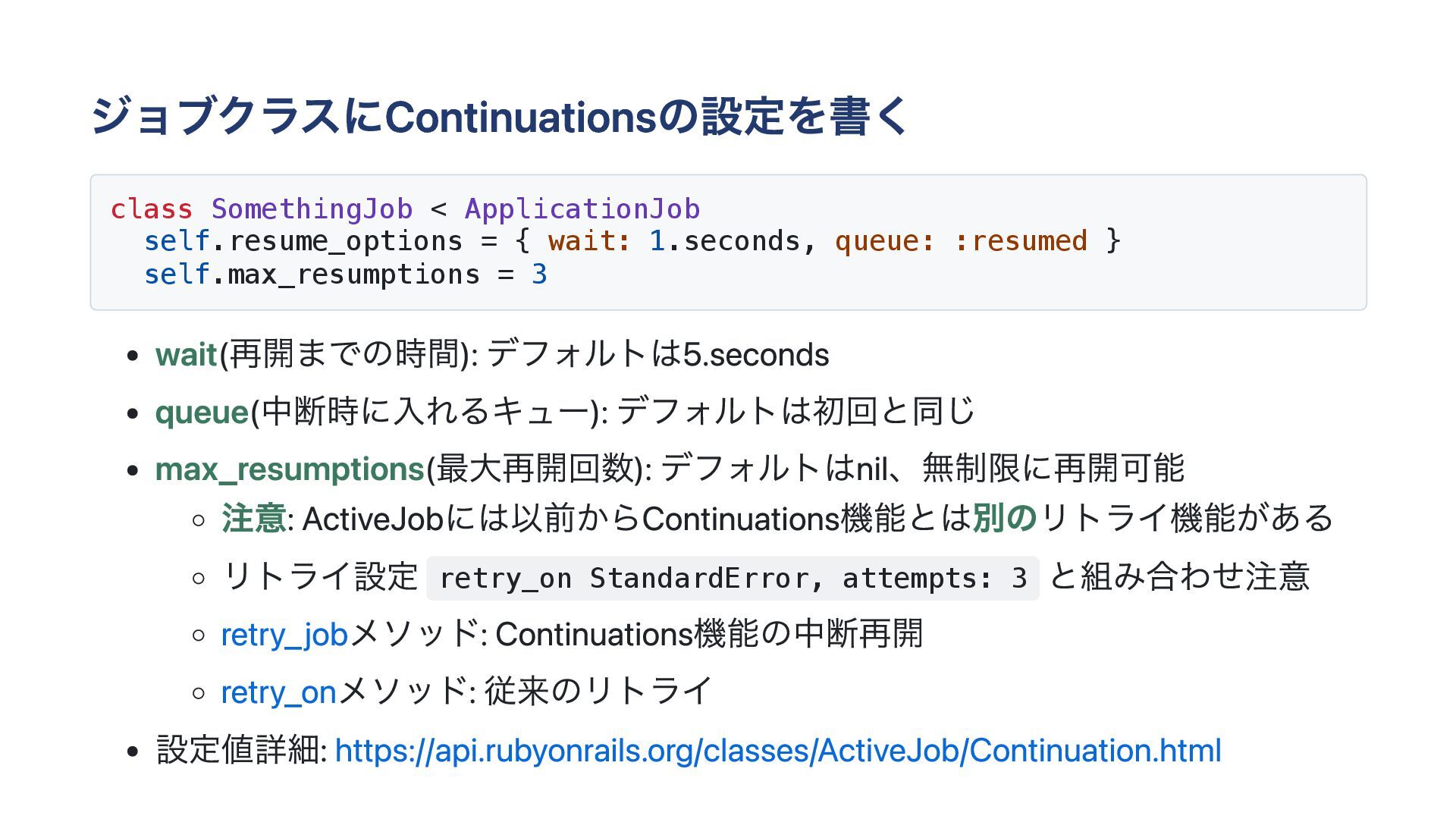Click 'ApplicationJob' in the code block

click(x=582, y=209)
